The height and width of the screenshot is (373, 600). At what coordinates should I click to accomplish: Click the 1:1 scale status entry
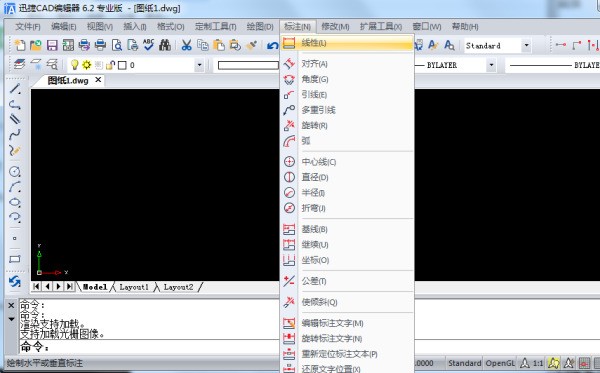[x=538, y=363]
